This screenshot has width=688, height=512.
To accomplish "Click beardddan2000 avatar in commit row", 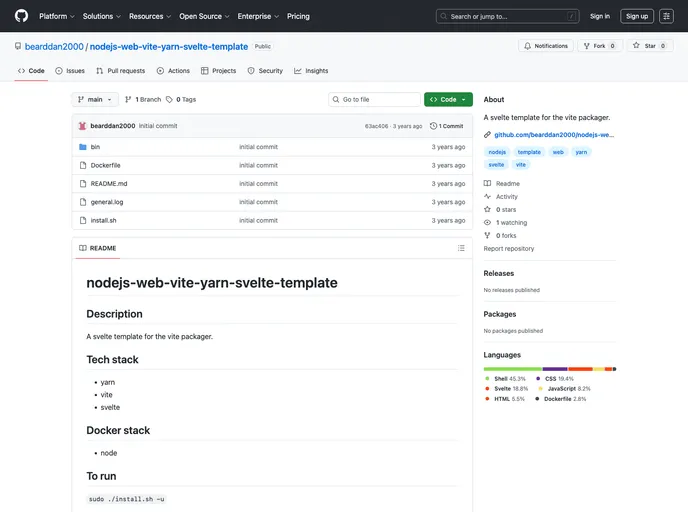I will 82,126.
